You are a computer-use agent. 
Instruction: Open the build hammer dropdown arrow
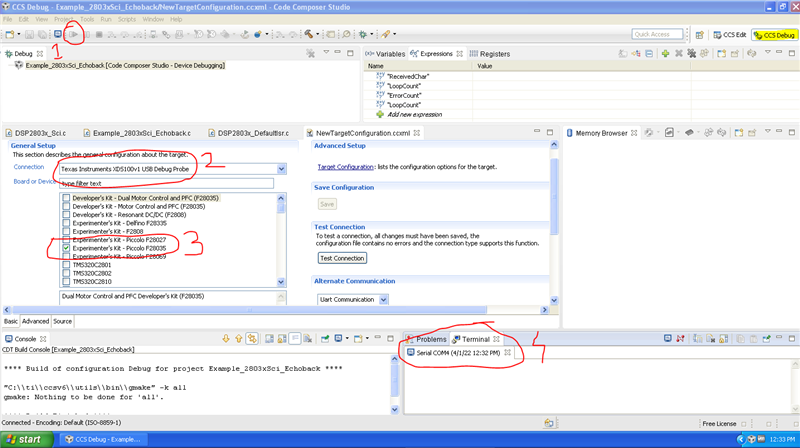317,35
